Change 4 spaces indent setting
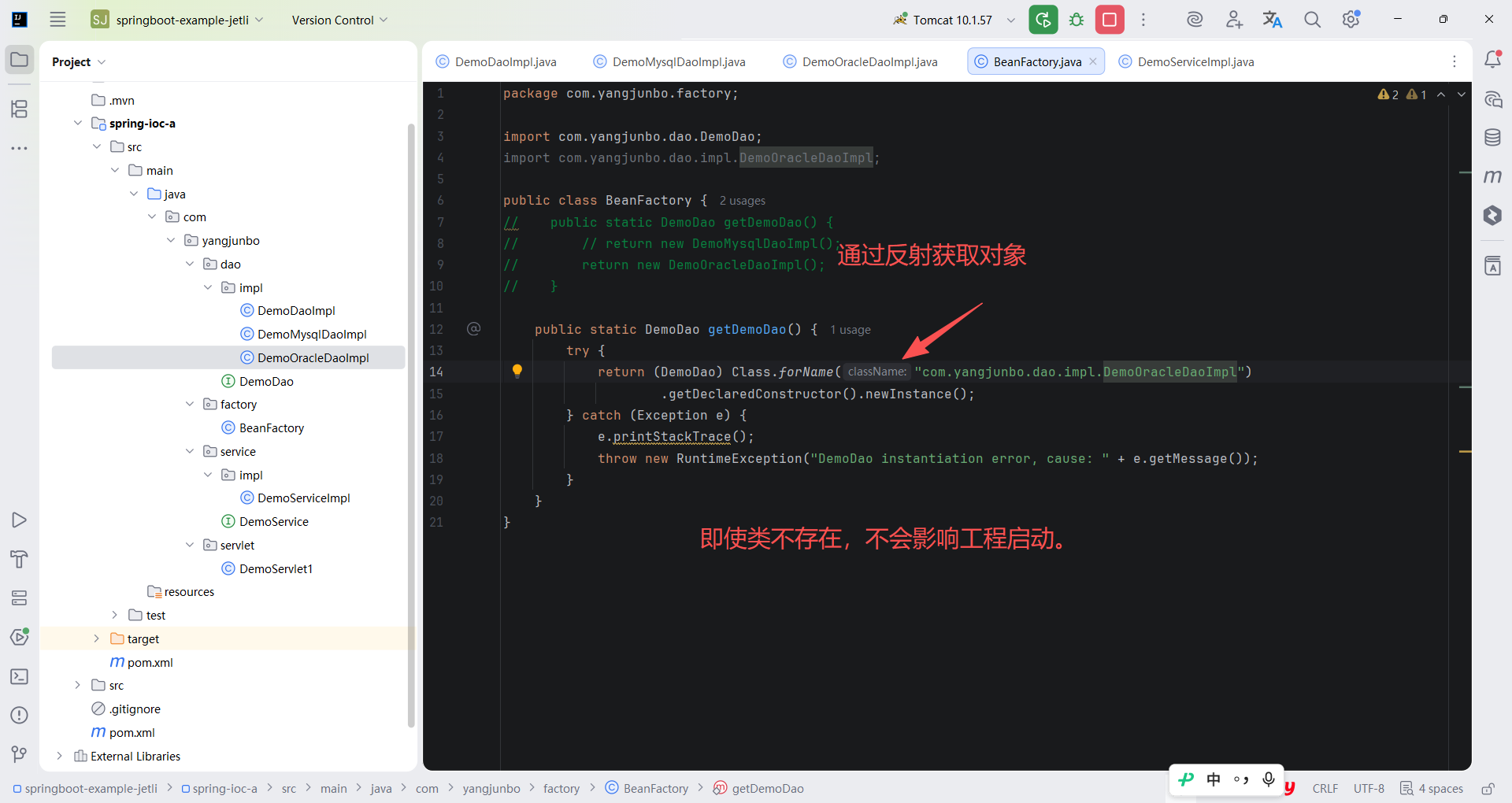This screenshot has width=1512, height=803. [1432, 788]
